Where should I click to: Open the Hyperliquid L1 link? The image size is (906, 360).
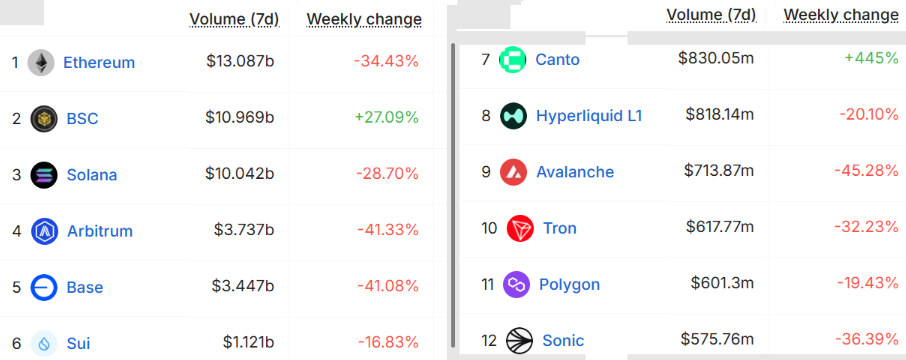[x=589, y=116]
